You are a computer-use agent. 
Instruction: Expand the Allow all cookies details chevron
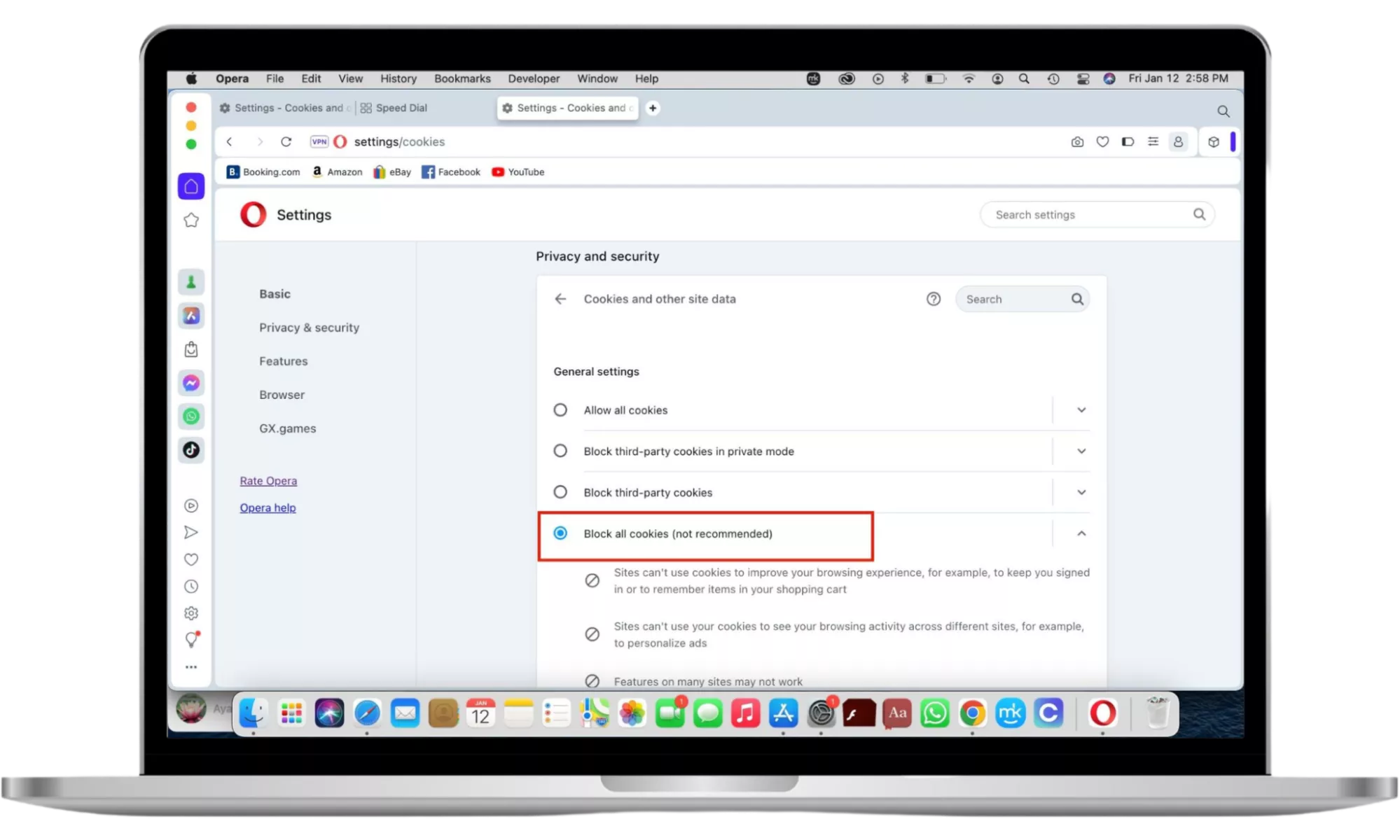pyautogui.click(x=1081, y=410)
